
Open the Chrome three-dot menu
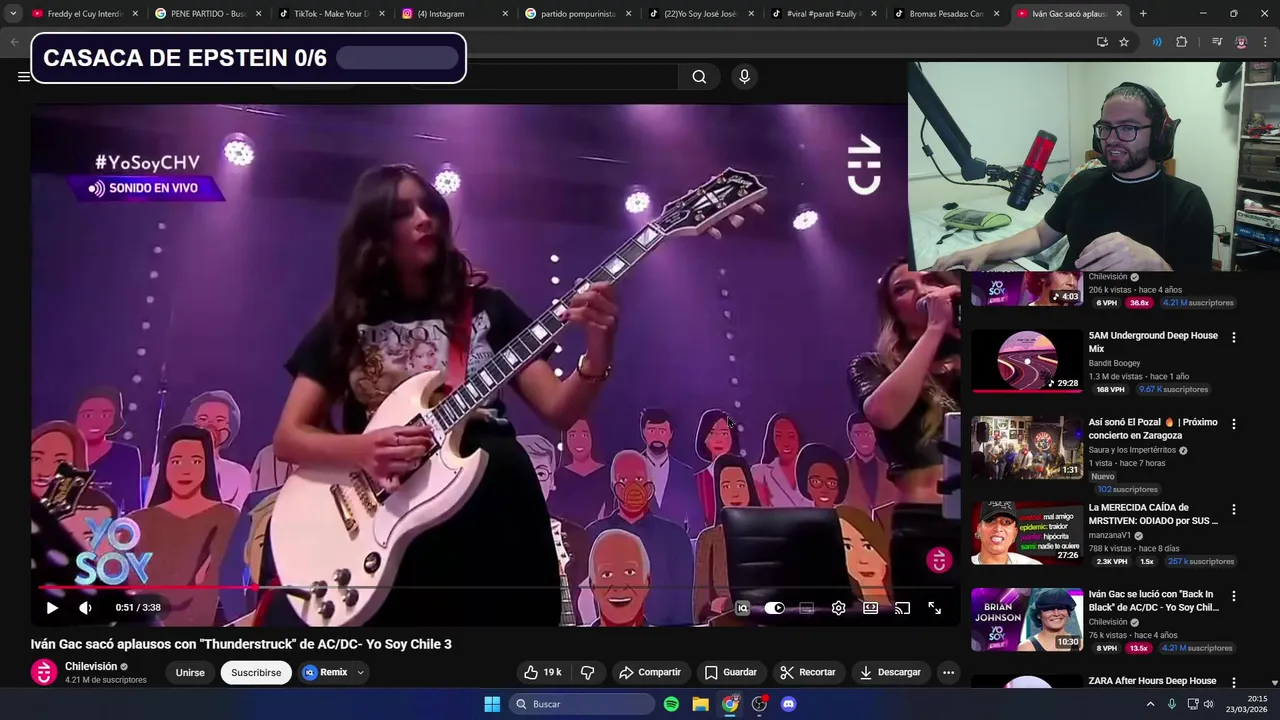pos(1265,42)
